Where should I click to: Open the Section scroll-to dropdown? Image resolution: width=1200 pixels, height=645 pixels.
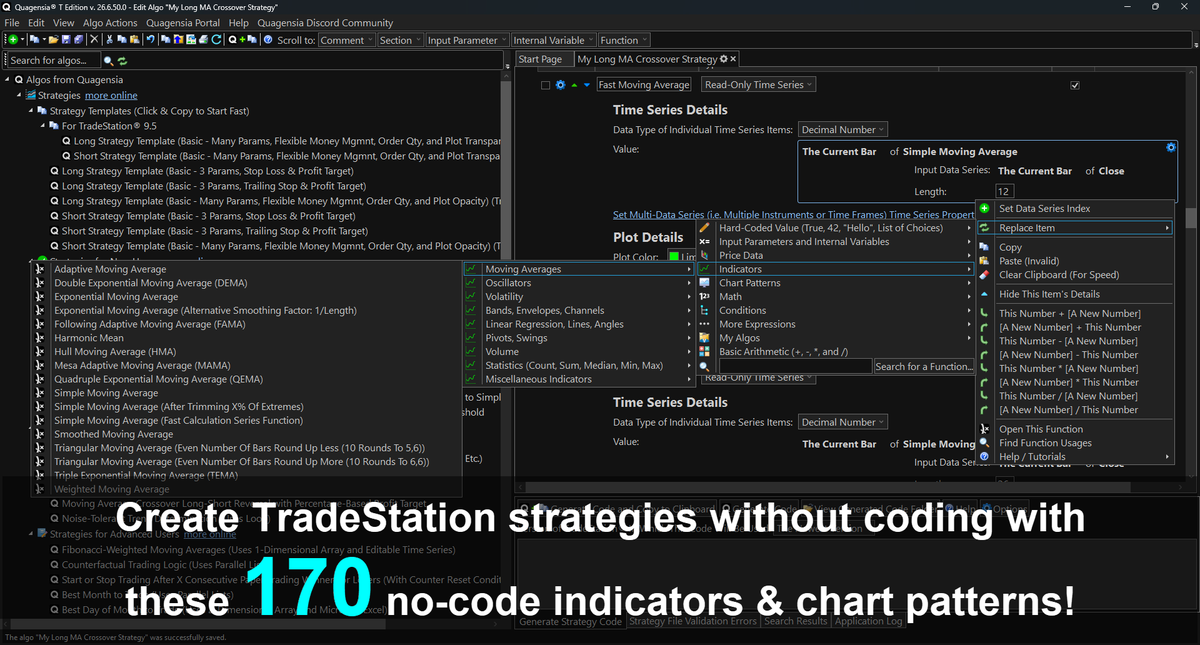(400, 40)
